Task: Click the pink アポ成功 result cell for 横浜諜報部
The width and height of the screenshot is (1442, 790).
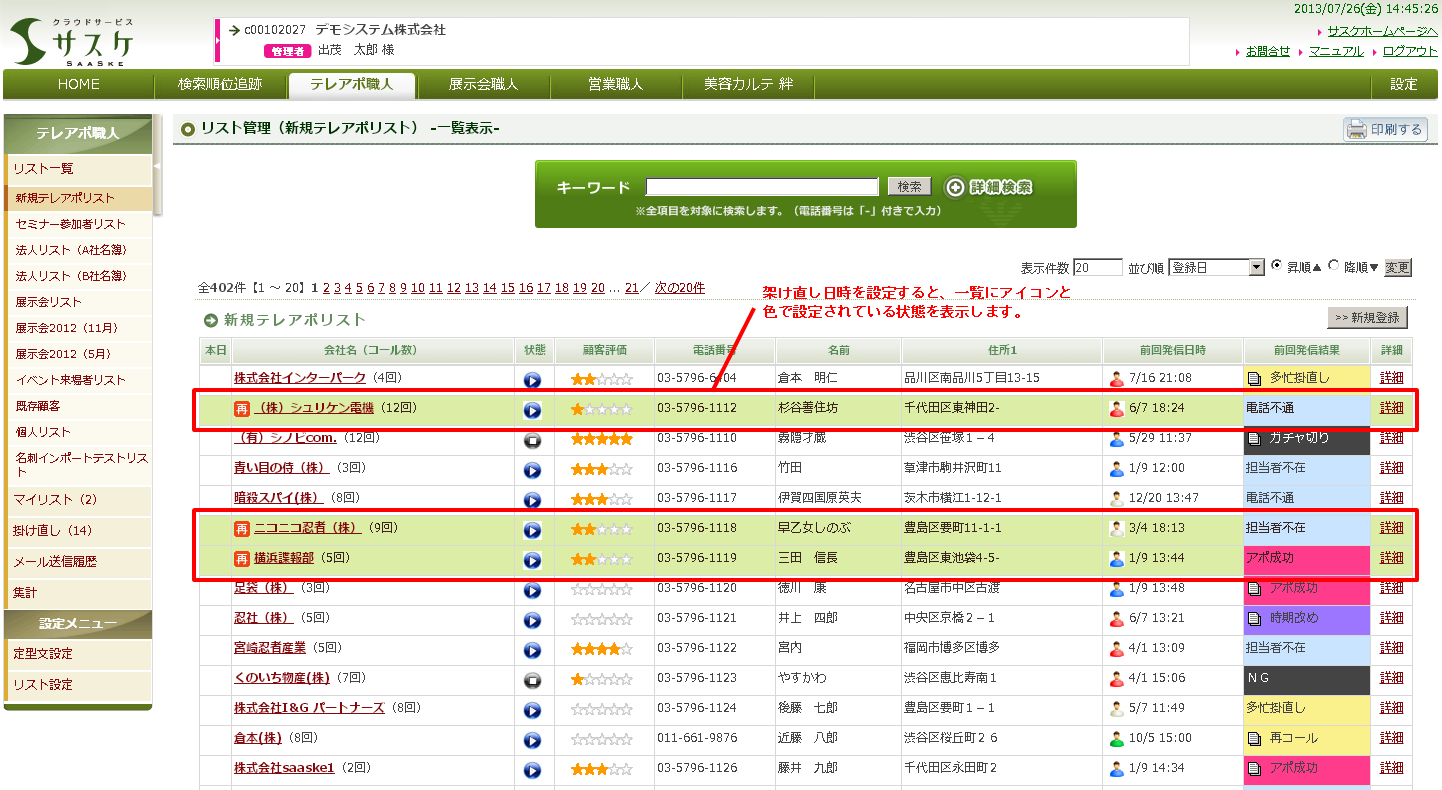Action: pos(1305,558)
